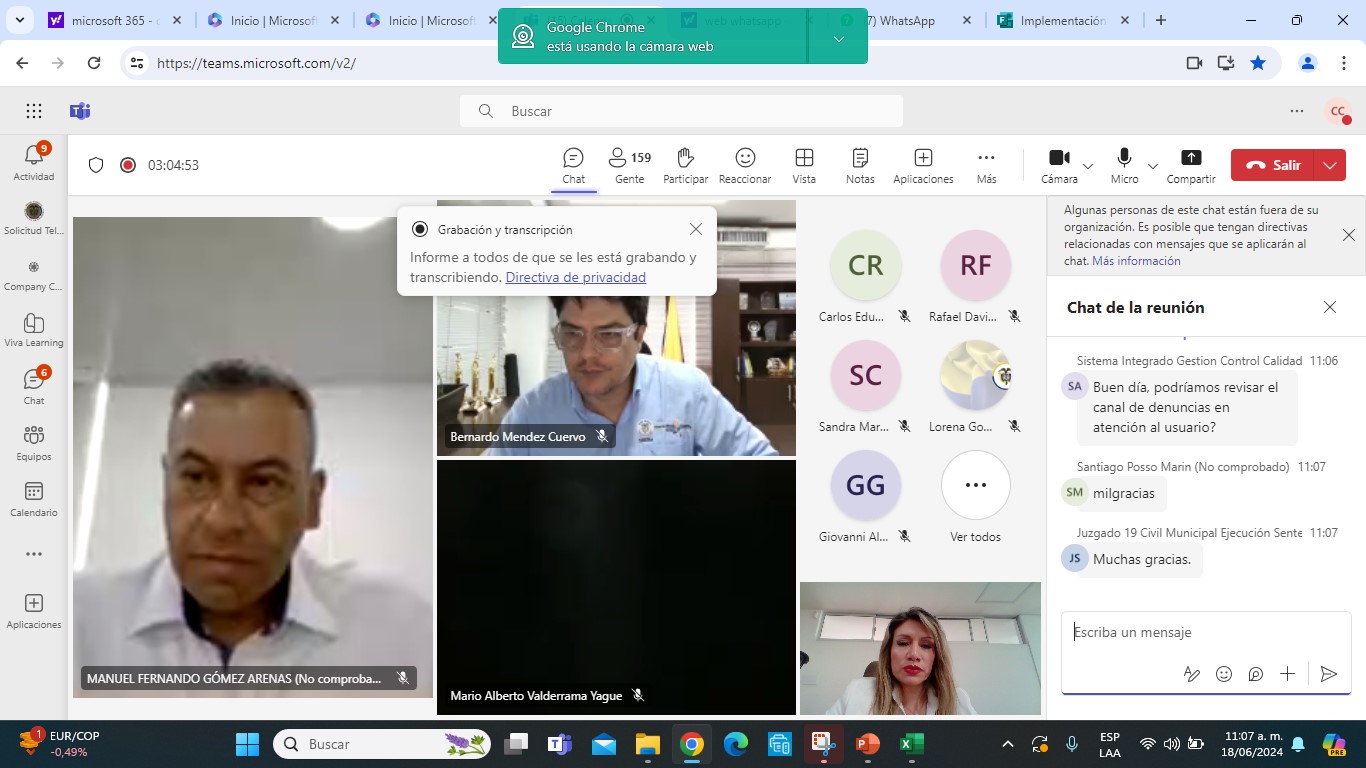
Task: Select the RF Rafael Davi participant avatar
Action: 975,265
